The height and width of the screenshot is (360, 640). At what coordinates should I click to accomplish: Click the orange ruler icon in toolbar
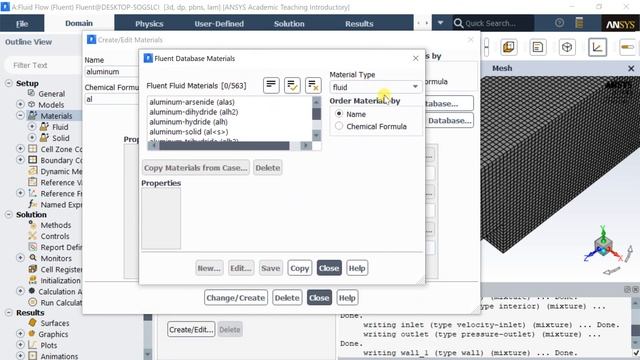pyautogui.click(x=627, y=47)
